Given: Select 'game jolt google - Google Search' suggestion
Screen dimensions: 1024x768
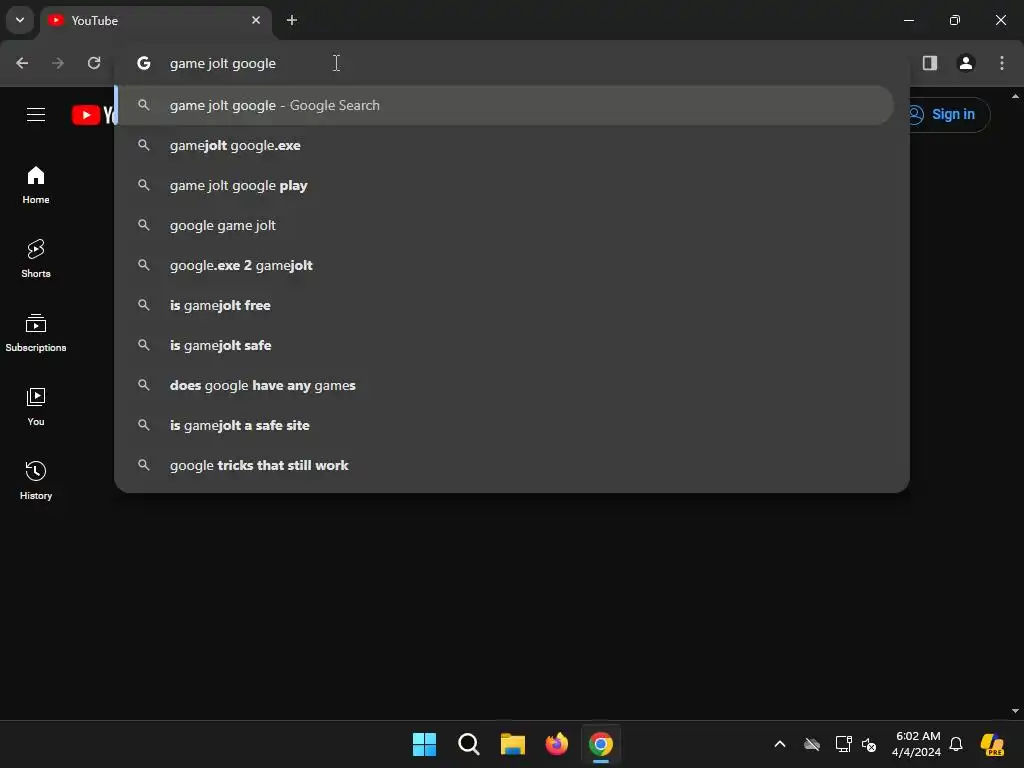Looking at the screenshot, I should [x=505, y=105].
